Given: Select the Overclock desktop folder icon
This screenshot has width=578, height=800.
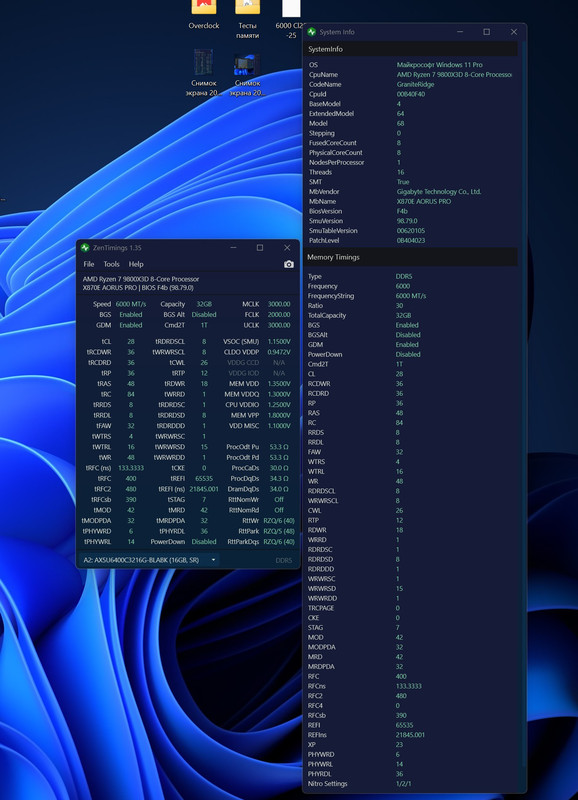Looking at the screenshot, I should tap(204, 15).
